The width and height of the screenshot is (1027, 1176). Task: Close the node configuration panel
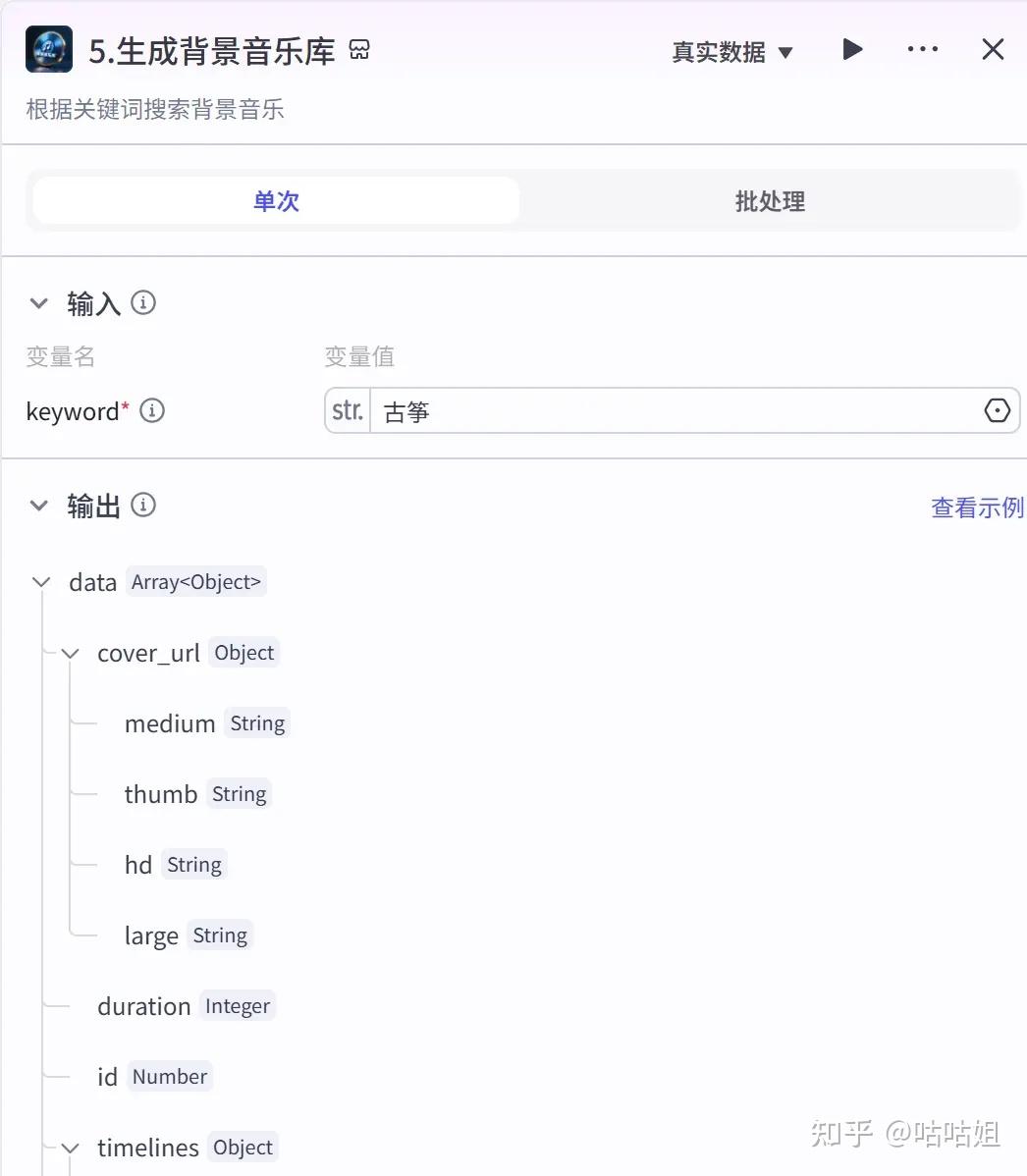coord(993,50)
